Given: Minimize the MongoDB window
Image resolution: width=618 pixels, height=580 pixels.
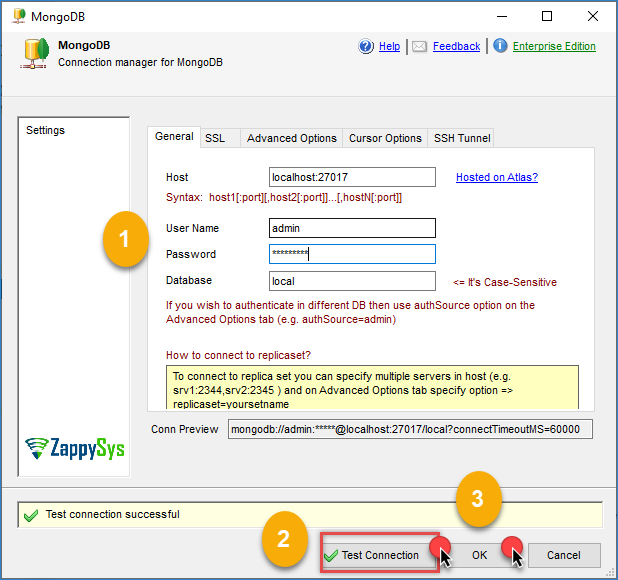Looking at the screenshot, I should pos(502,16).
